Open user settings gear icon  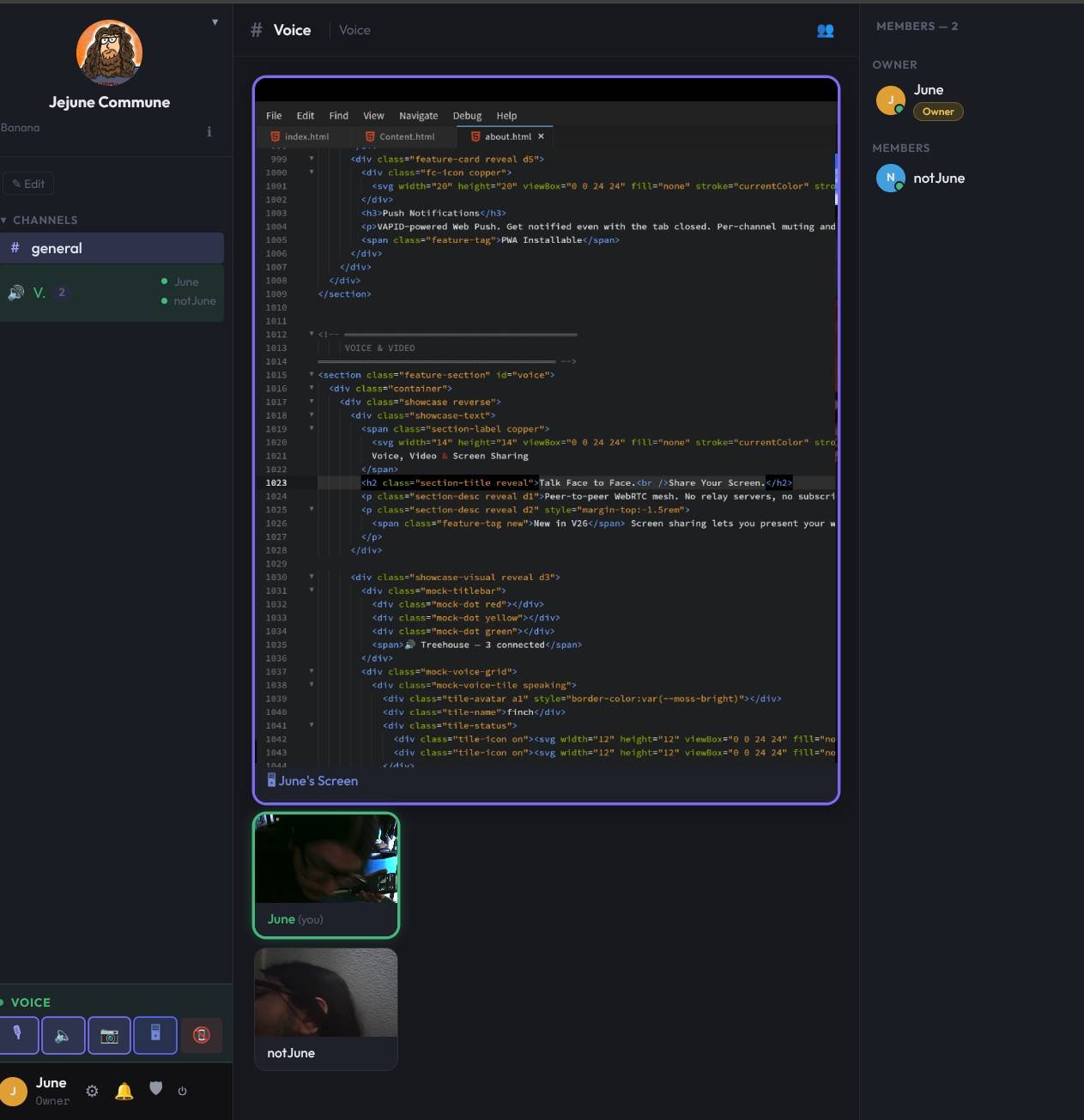click(92, 1091)
